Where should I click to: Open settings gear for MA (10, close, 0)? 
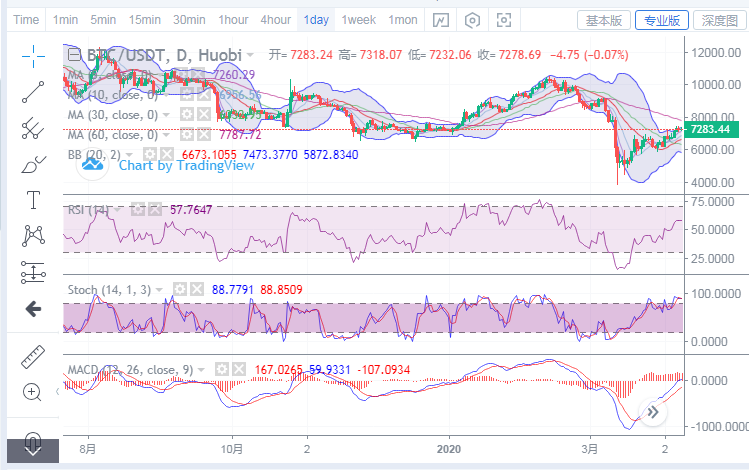click(x=187, y=95)
